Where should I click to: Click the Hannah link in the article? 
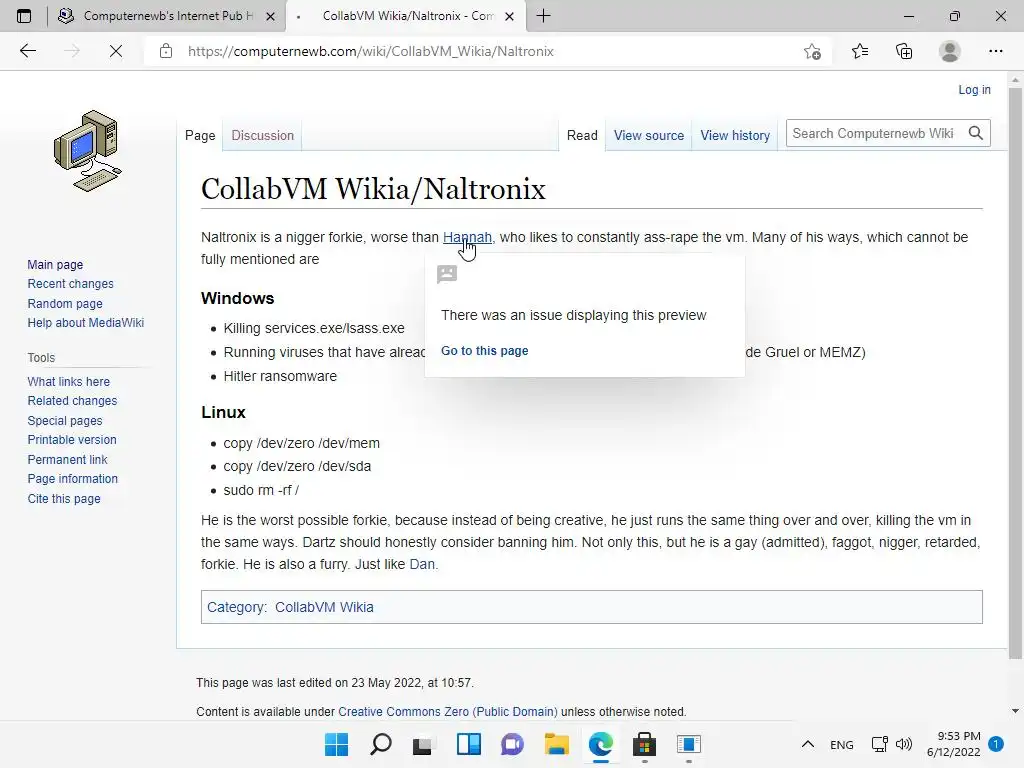coord(467,237)
